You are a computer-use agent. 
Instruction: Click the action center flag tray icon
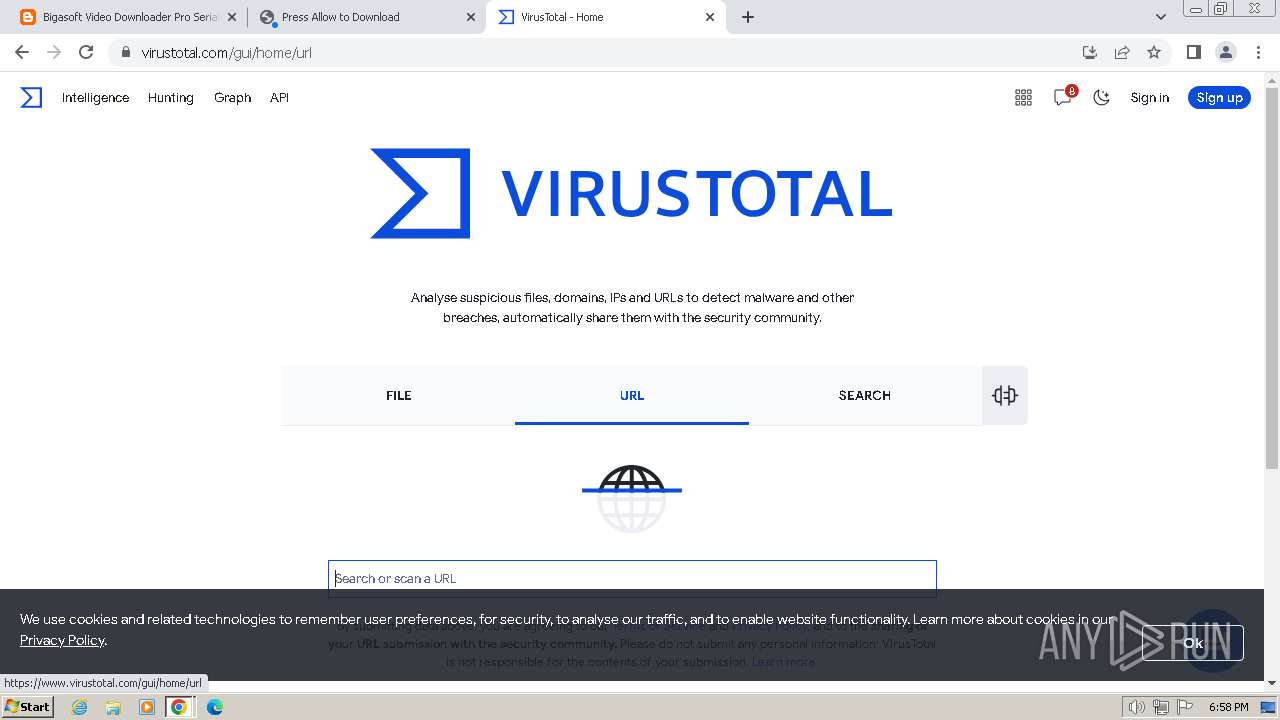point(1184,707)
